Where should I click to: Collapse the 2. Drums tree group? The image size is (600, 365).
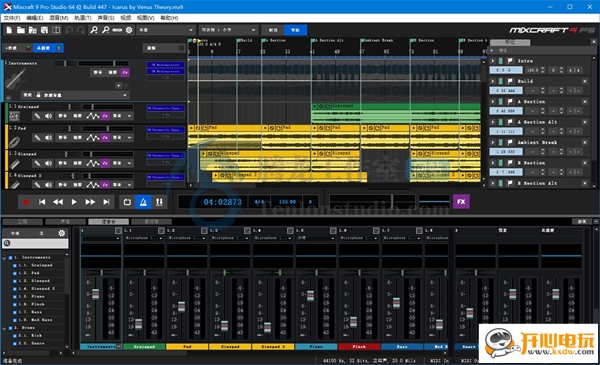(5, 328)
